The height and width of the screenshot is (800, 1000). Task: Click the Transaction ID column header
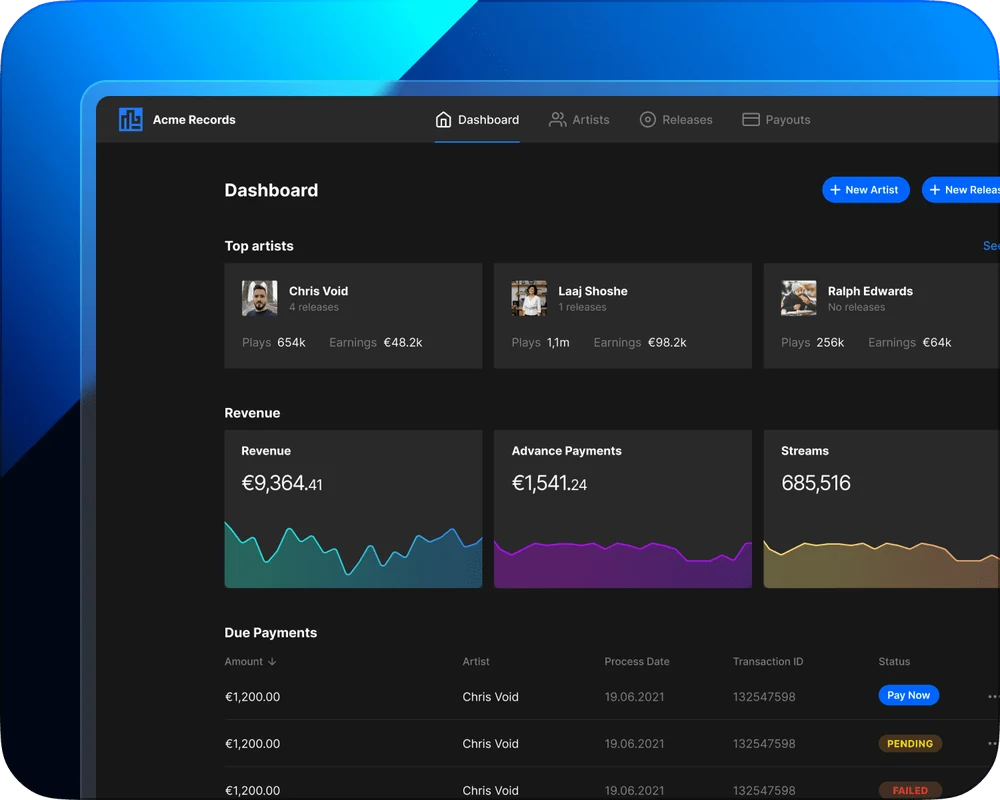click(x=768, y=662)
